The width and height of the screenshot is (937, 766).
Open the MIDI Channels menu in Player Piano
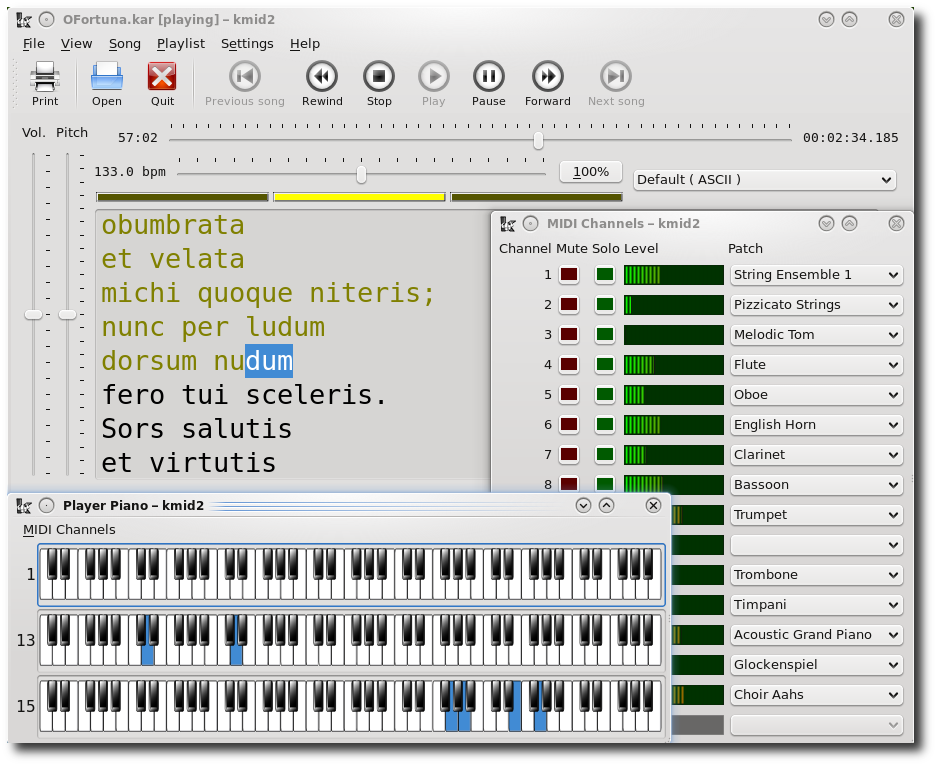click(69, 530)
